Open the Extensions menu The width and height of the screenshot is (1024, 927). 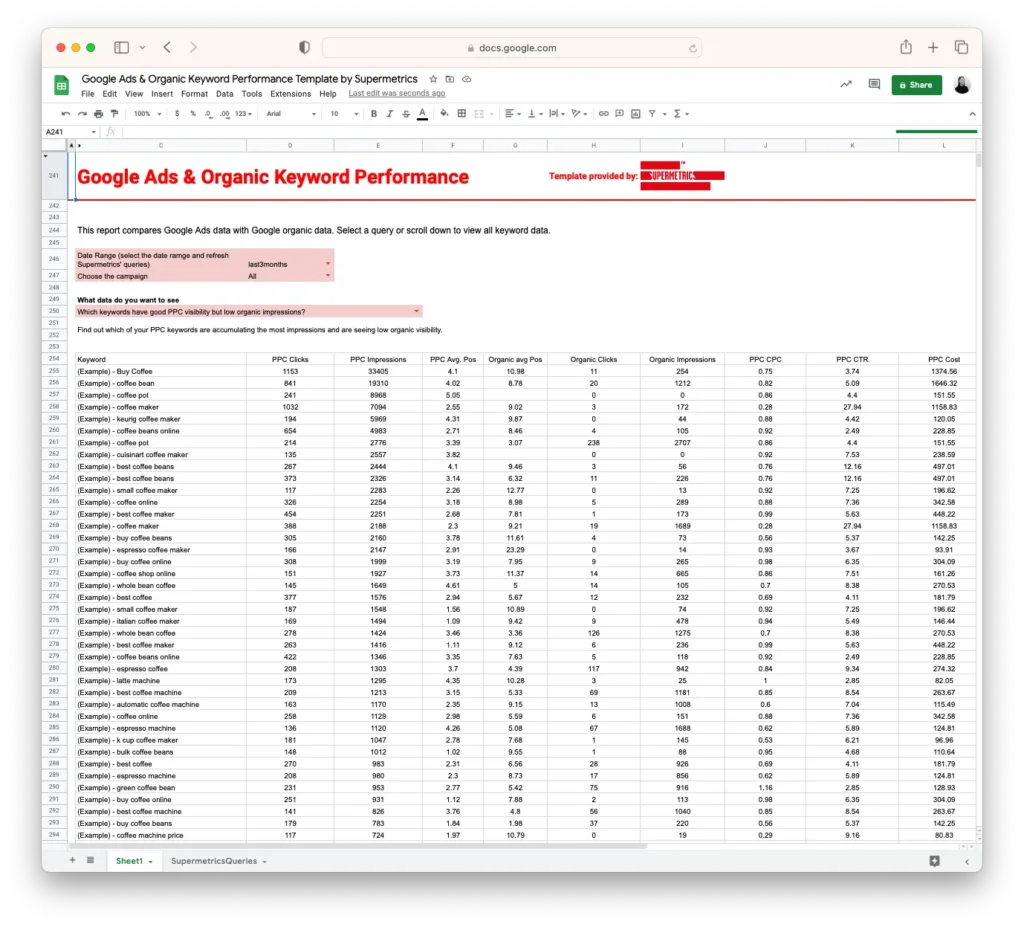pos(291,93)
